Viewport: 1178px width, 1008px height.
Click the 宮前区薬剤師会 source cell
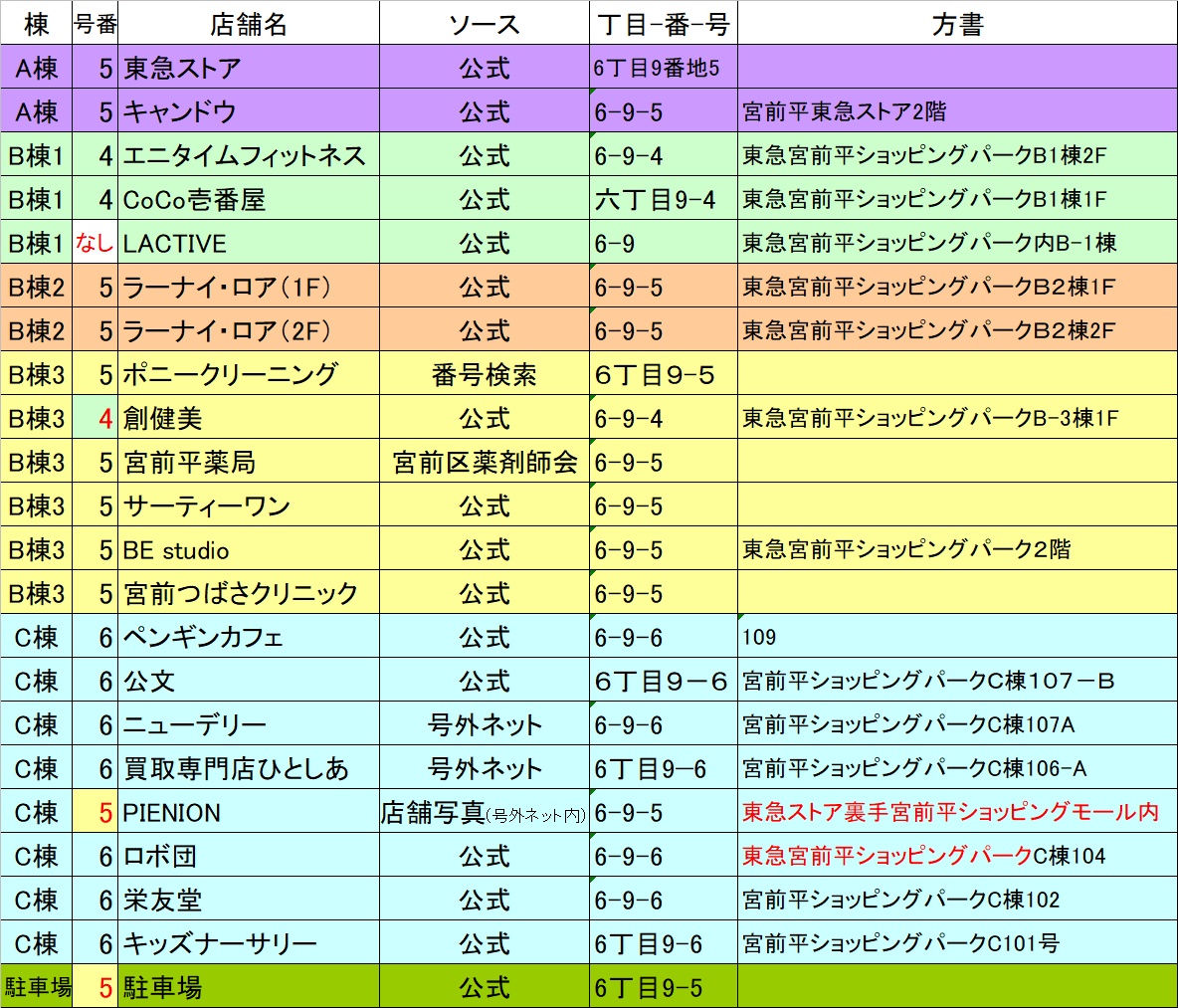[x=485, y=461]
